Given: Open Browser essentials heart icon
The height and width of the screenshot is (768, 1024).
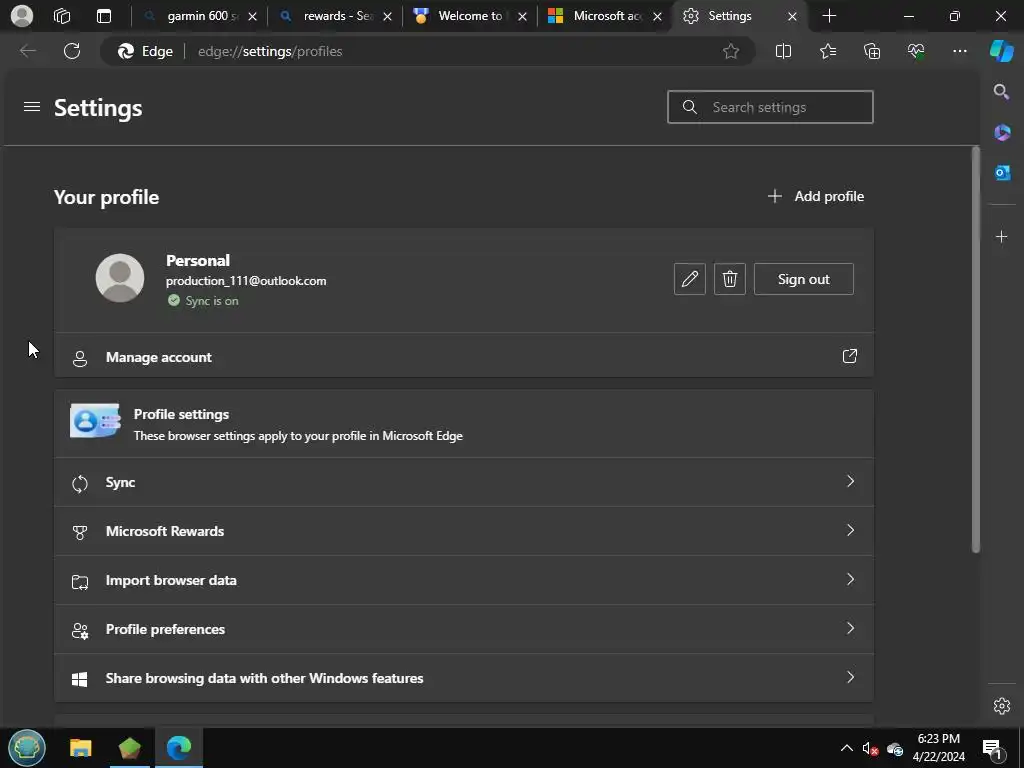Looking at the screenshot, I should pos(916,51).
